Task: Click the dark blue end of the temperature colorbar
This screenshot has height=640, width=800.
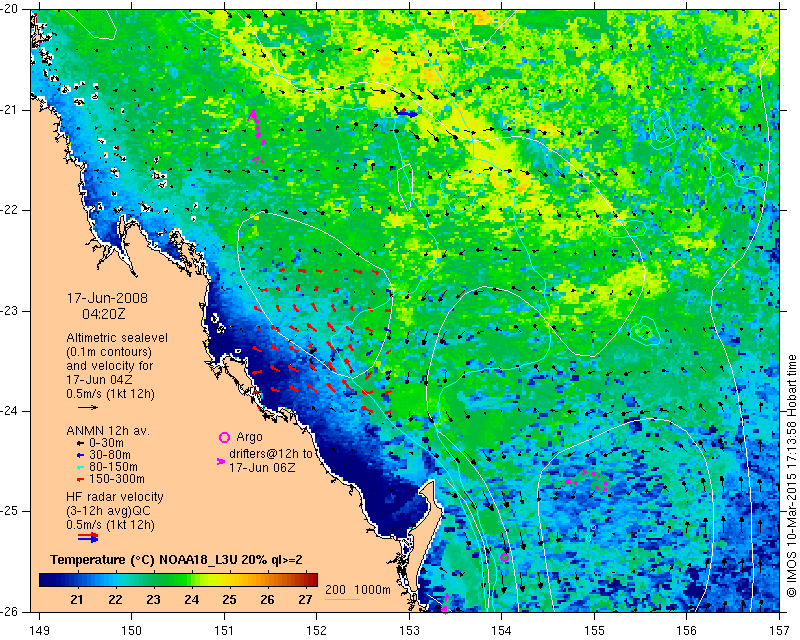Action: coord(47,580)
